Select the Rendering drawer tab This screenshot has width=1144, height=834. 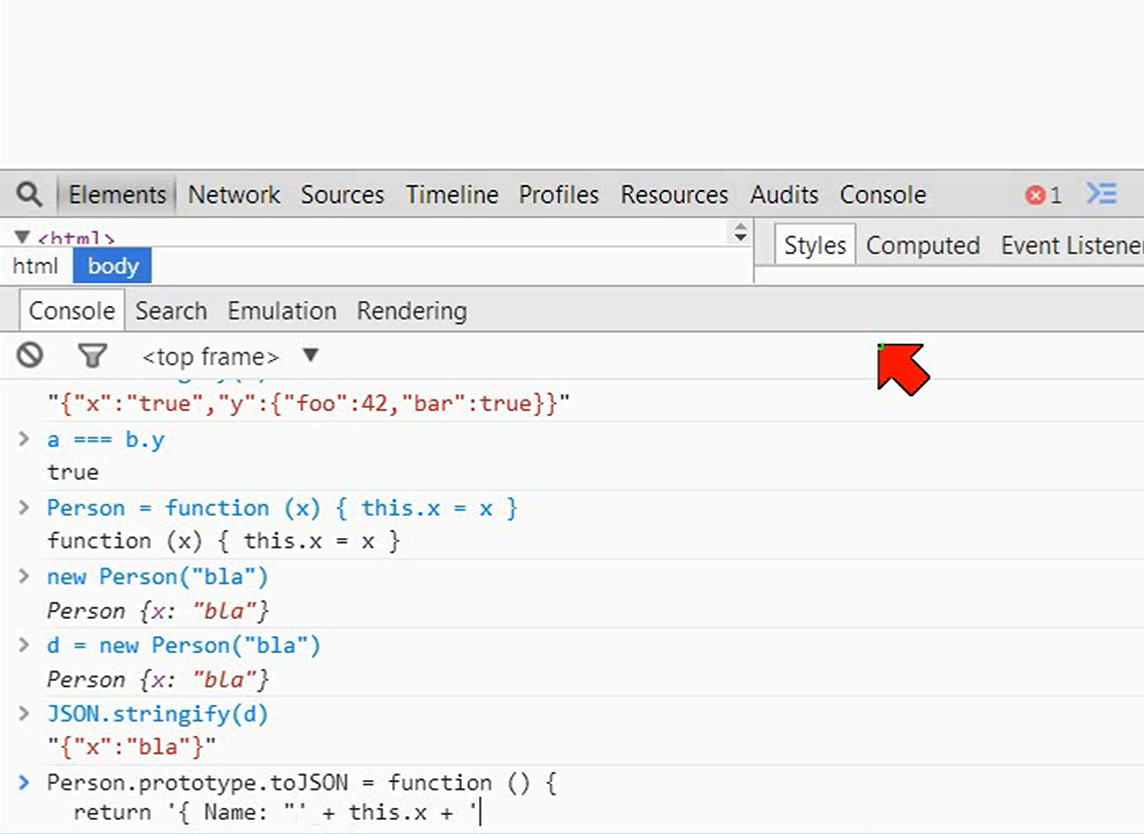click(411, 311)
